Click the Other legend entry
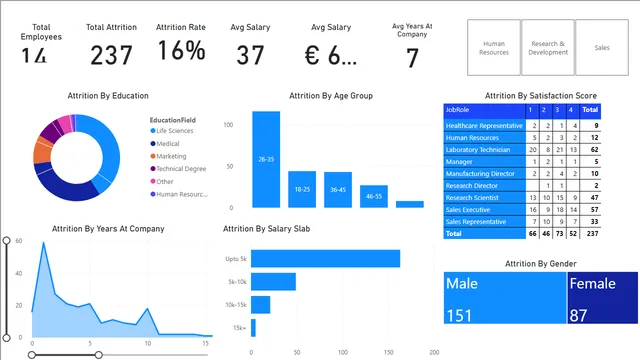 [162, 181]
